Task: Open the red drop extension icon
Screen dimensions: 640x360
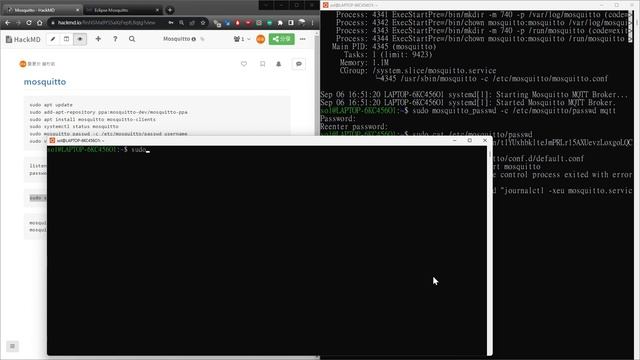Action: (238, 23)
